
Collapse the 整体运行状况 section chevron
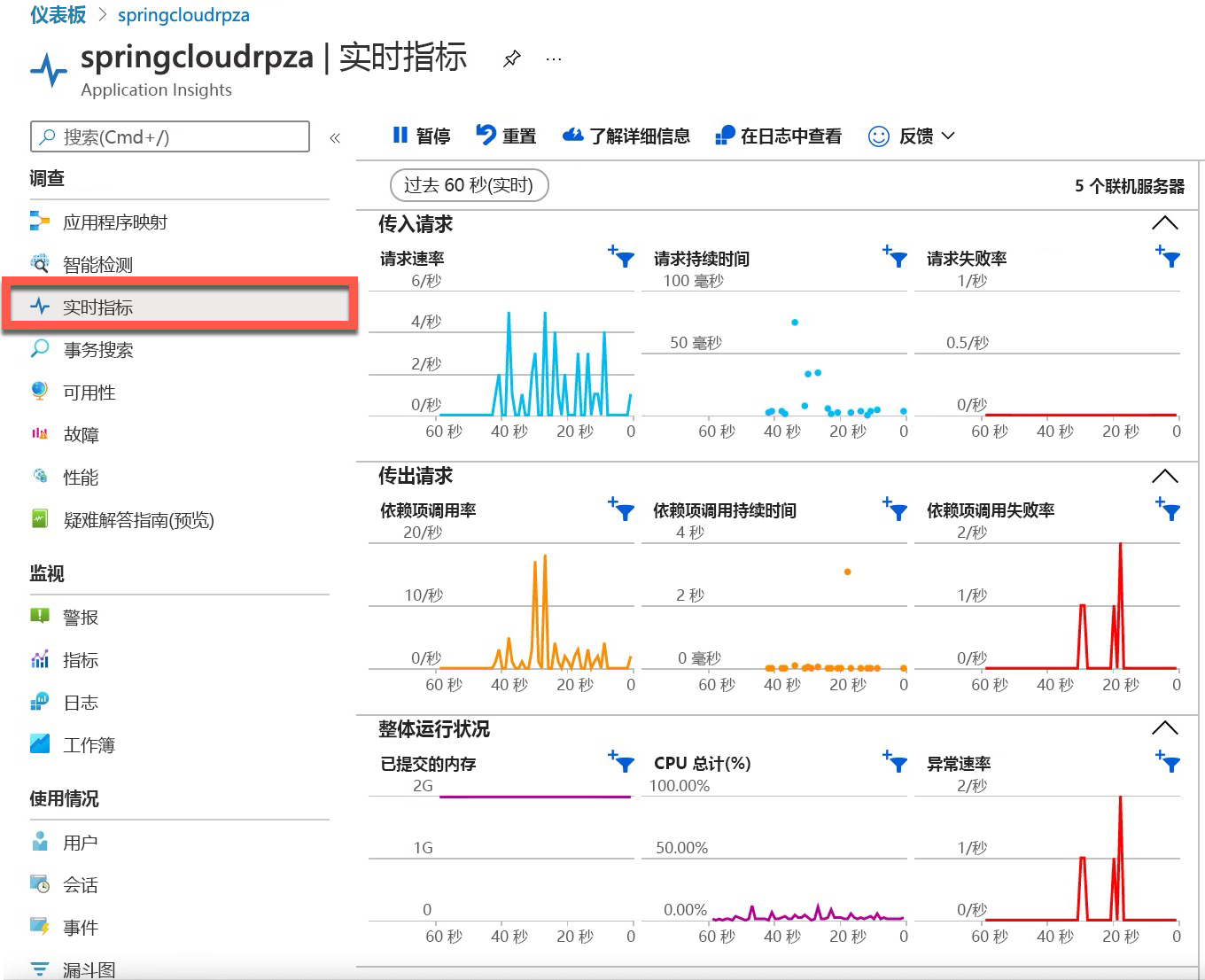(1164, 728)
